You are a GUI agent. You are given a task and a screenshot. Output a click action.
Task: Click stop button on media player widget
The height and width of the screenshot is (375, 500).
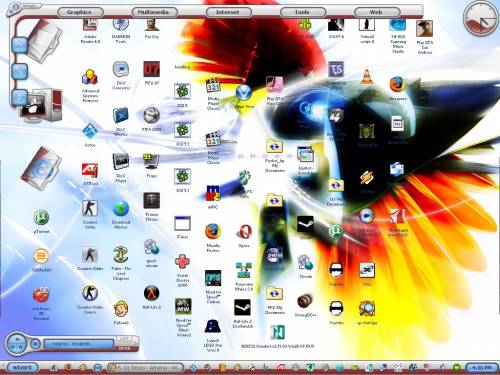[x=36, y=344]
